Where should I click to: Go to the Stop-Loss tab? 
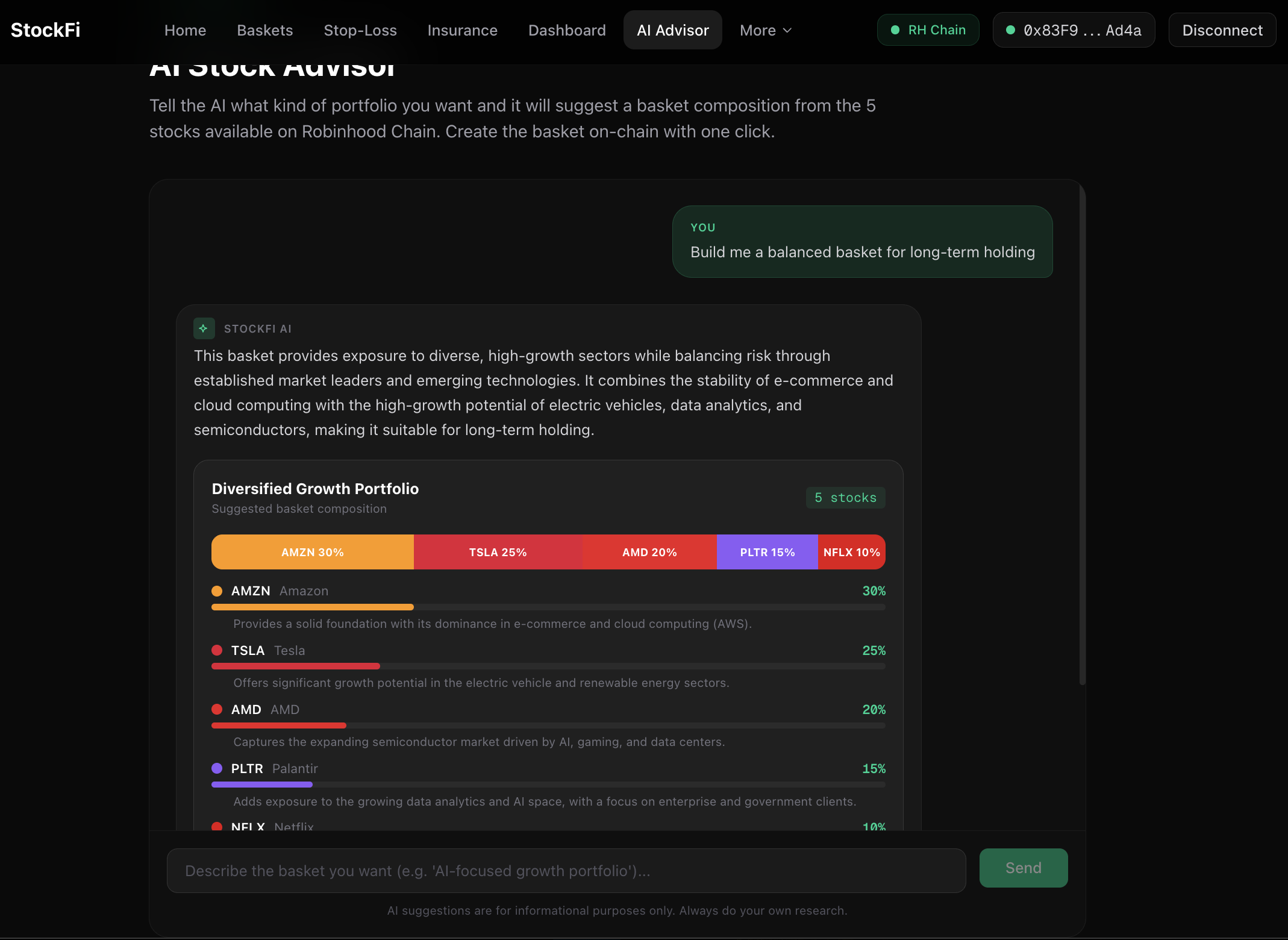tap(360, 30)
